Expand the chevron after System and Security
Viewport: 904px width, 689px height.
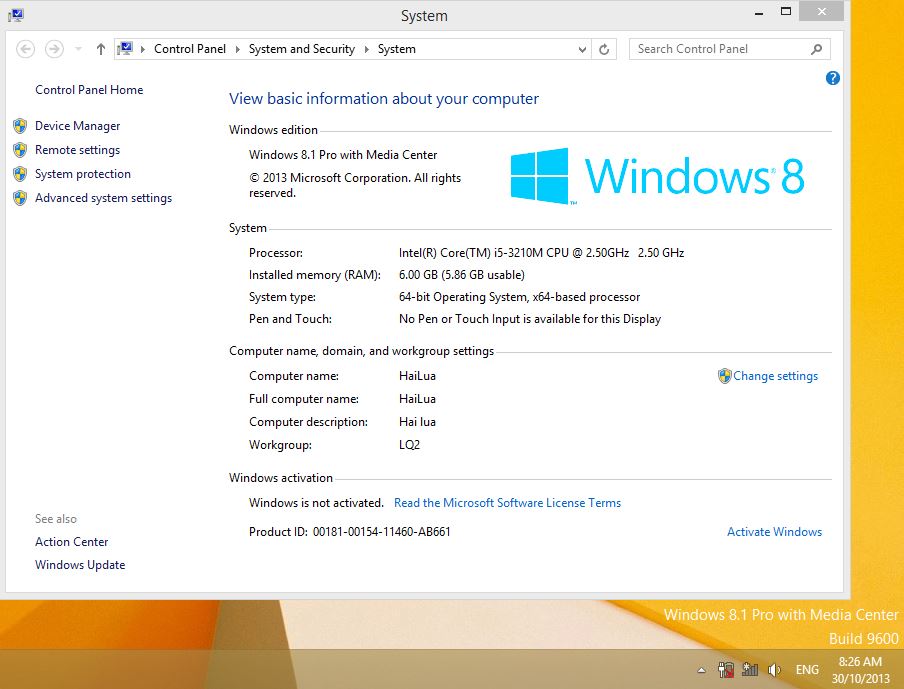(367, 49)
